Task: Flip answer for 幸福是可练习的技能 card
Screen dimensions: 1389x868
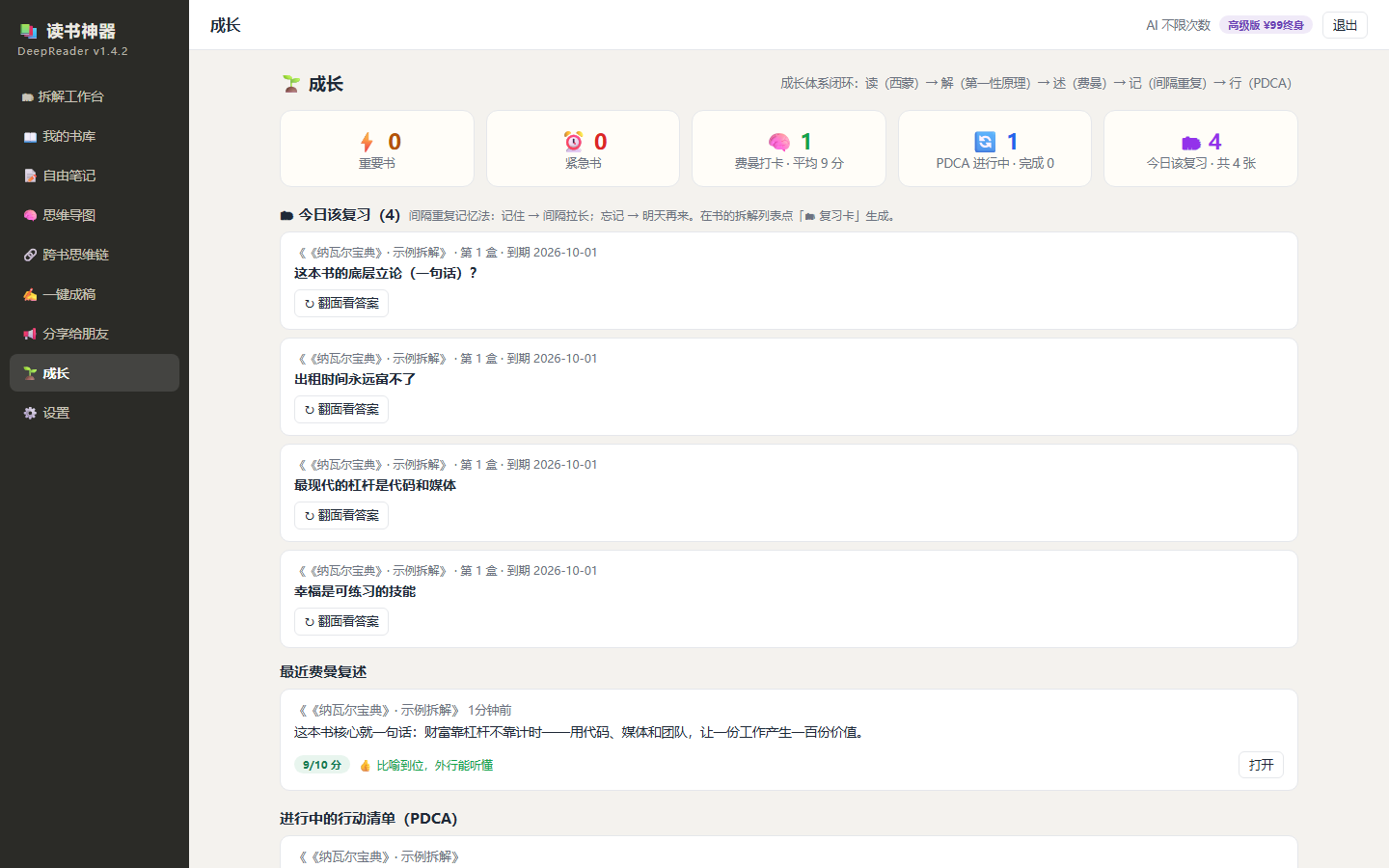Action: tap(341, 621)
